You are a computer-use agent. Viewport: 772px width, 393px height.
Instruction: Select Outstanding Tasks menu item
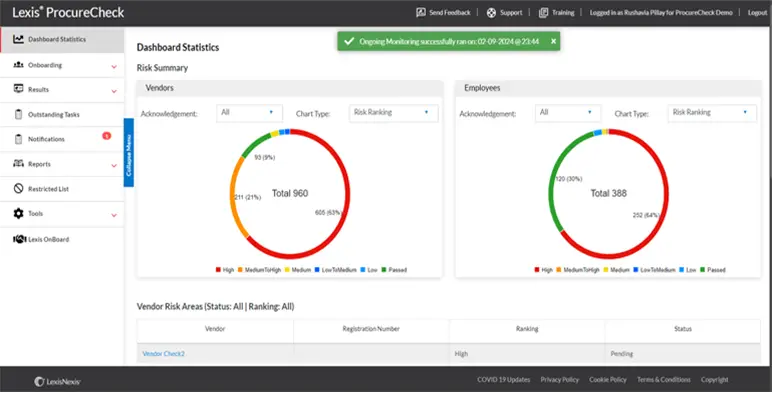[62, 114]
